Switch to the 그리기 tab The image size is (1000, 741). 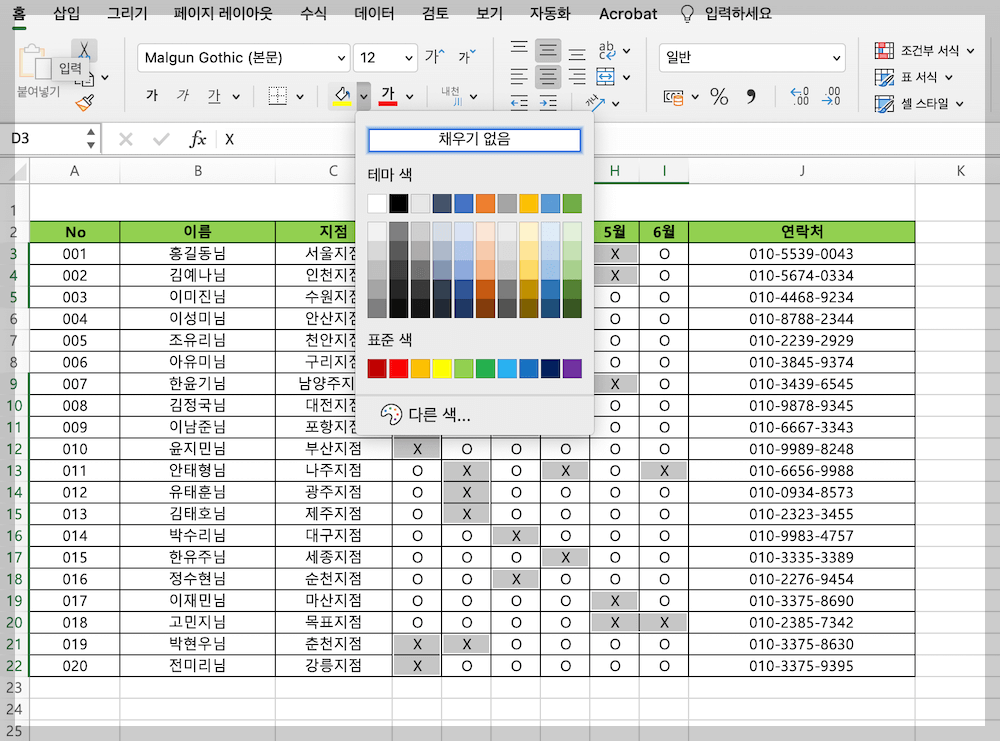(x=127, y=13)
